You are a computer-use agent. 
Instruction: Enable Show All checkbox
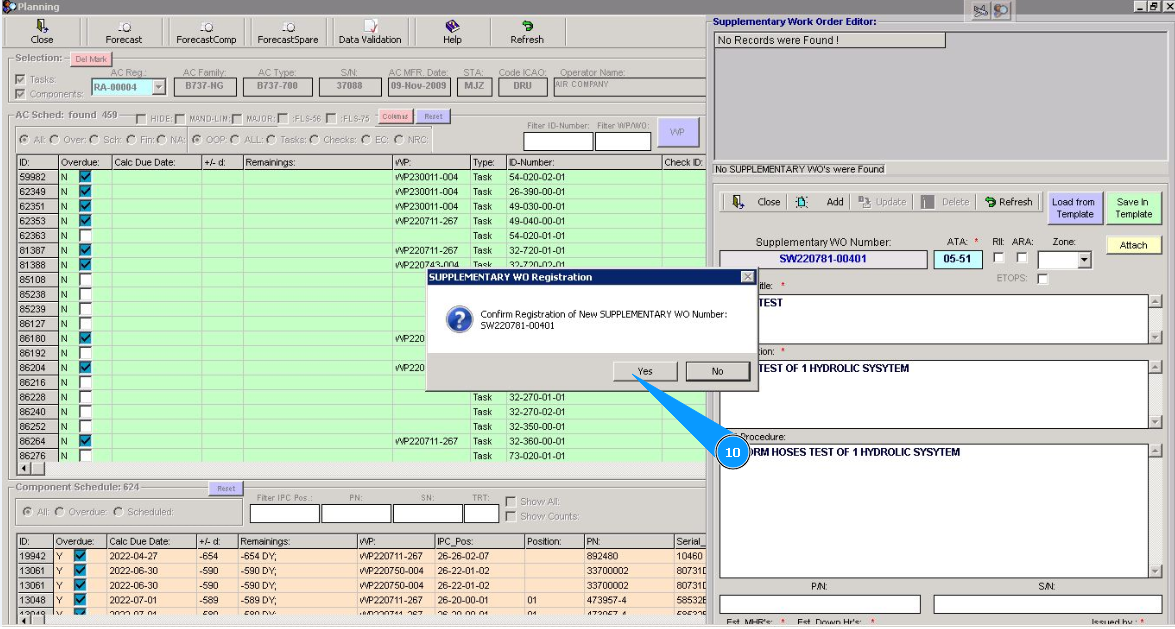click(510, 501)
